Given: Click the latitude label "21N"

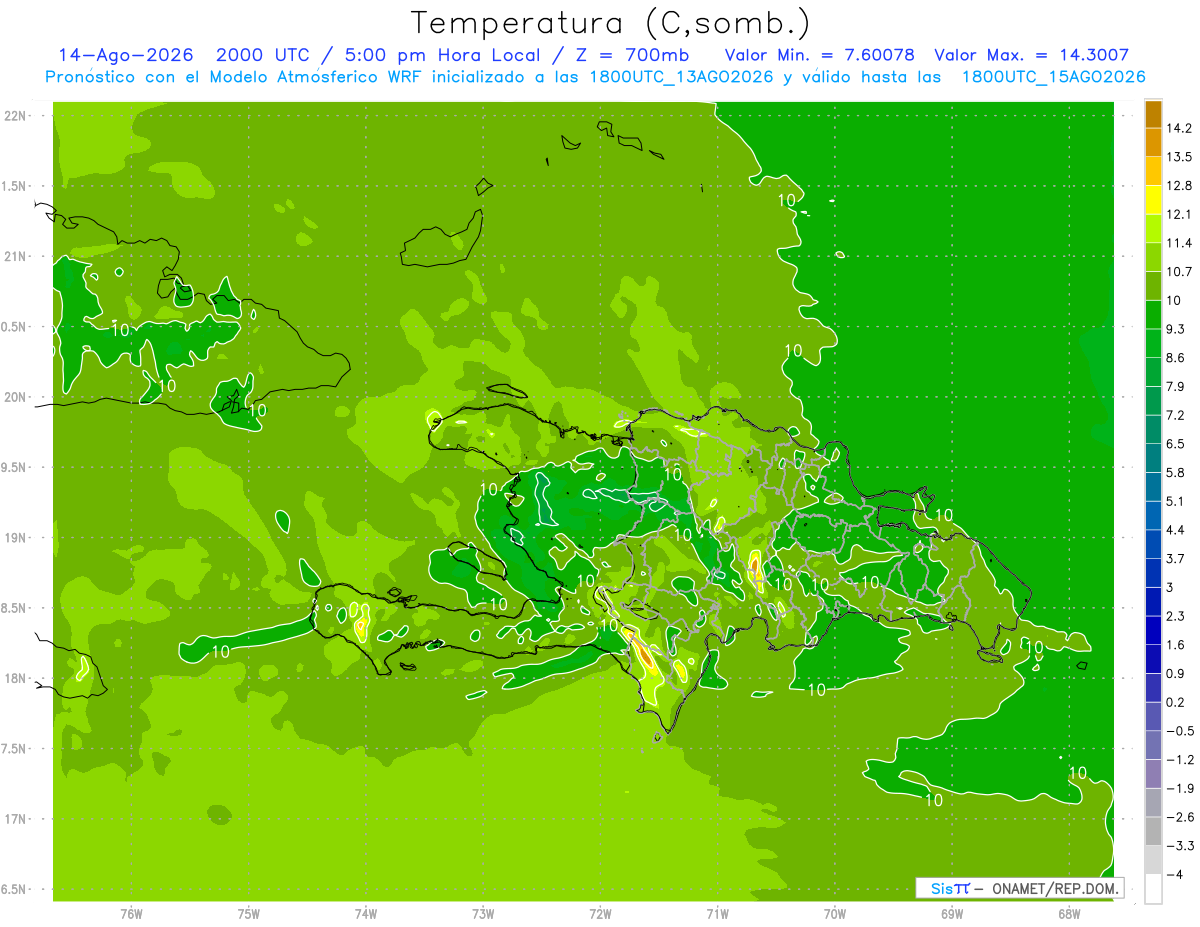Looking at the screenshot, I should (x=15, y=256).
